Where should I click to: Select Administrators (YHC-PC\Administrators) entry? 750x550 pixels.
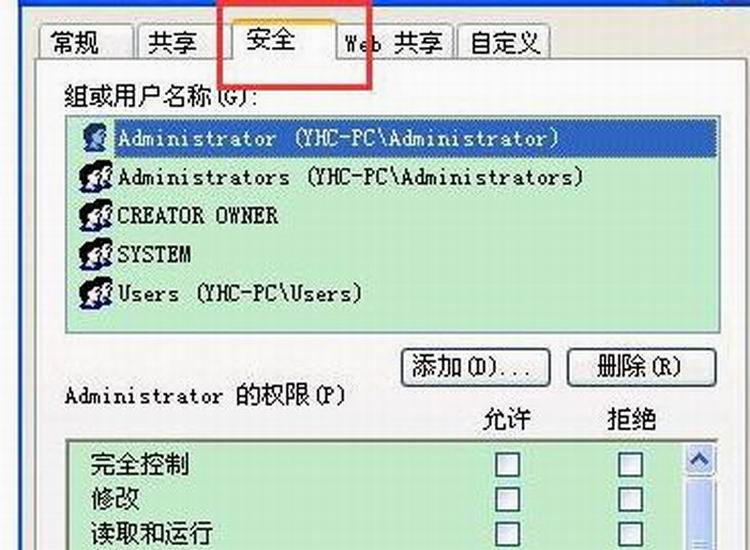(350, 177)
